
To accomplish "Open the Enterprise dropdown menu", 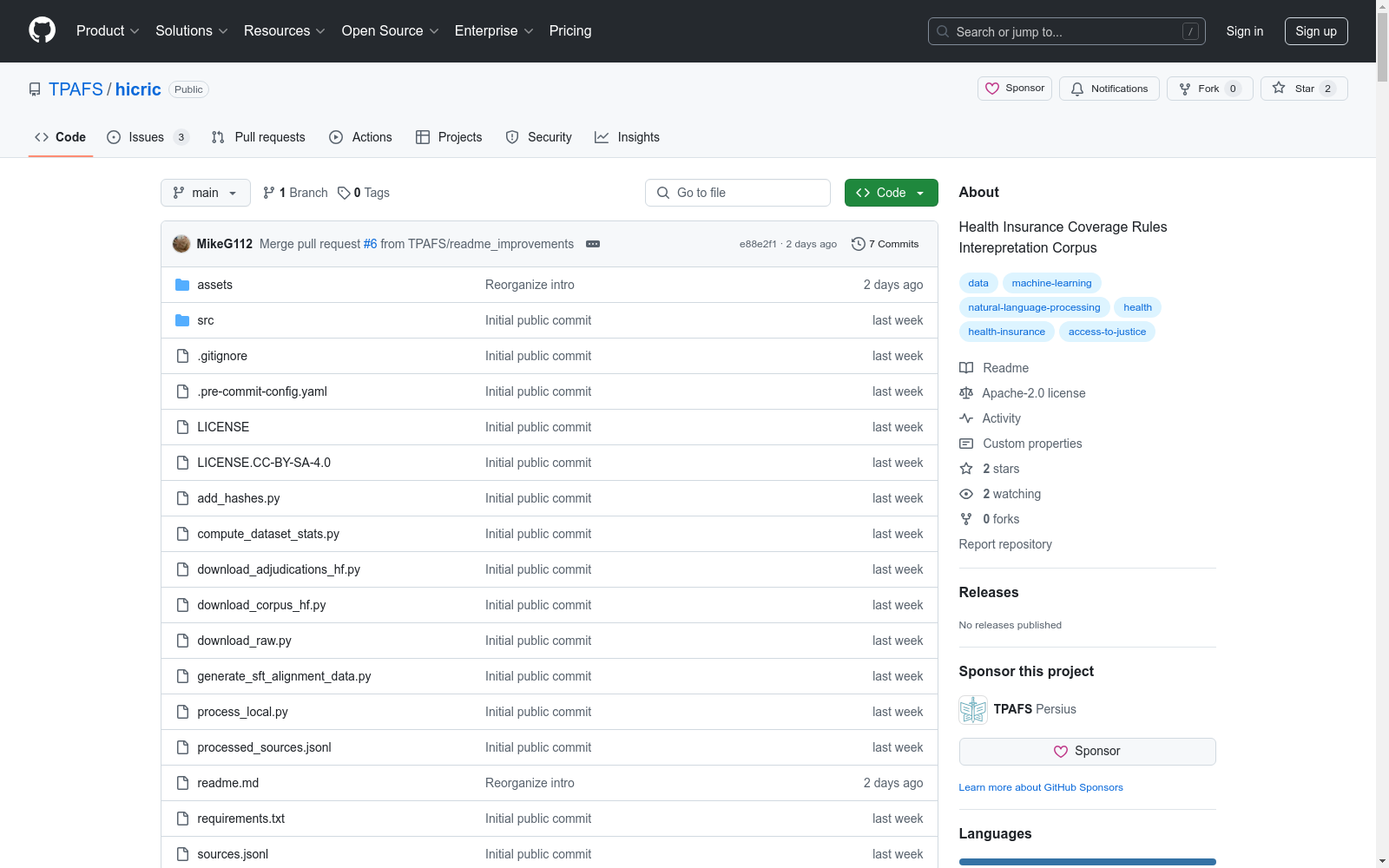I will [494, 31].
